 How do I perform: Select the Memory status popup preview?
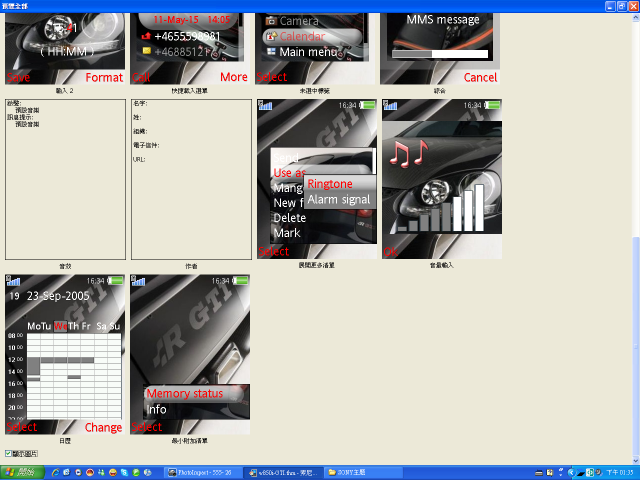pos(190,354)
